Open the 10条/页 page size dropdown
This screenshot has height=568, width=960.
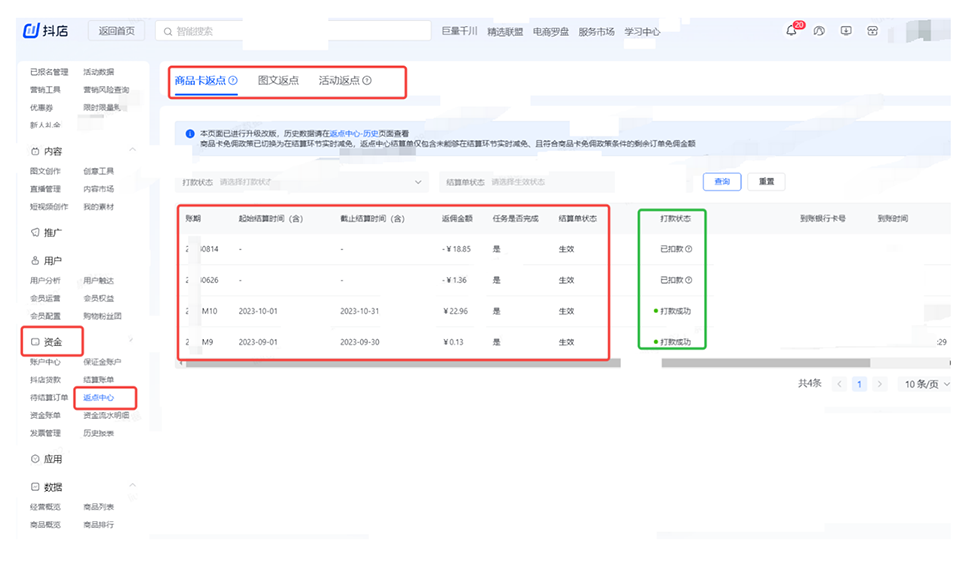pyautogui.click(x=926, y=384)
